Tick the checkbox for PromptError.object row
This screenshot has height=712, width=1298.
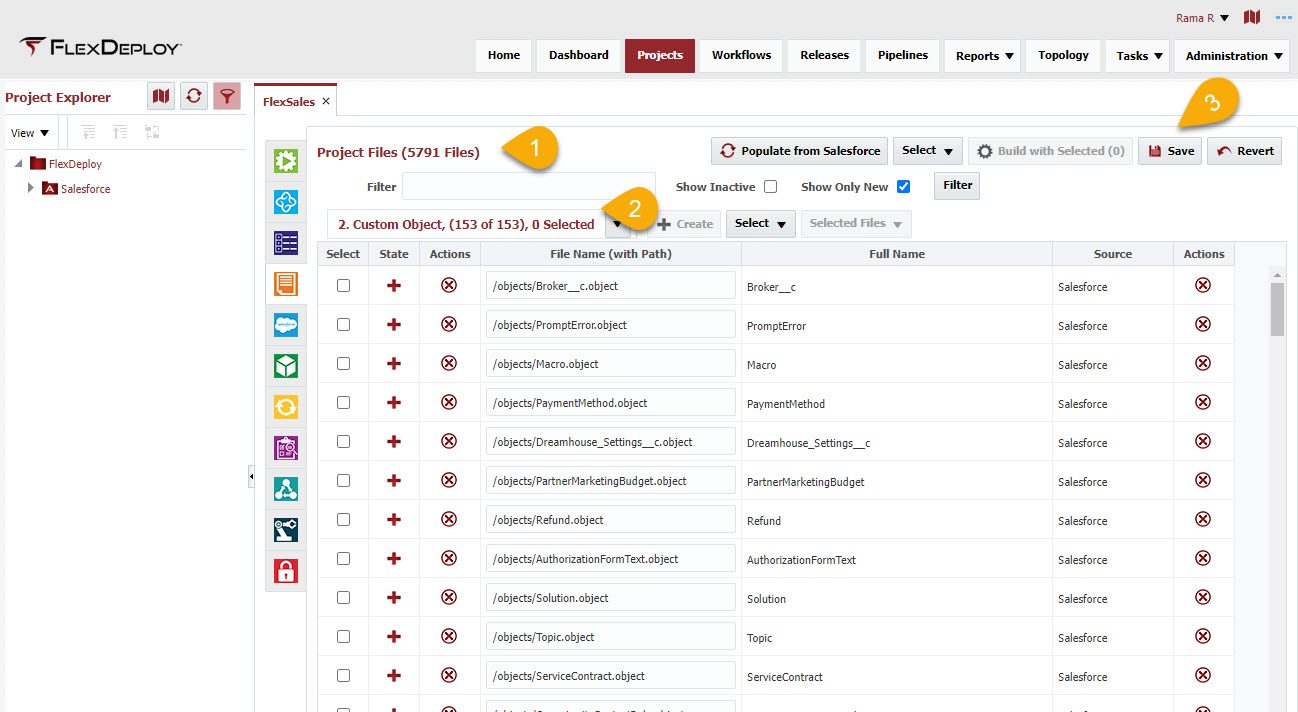pos(343,325)
